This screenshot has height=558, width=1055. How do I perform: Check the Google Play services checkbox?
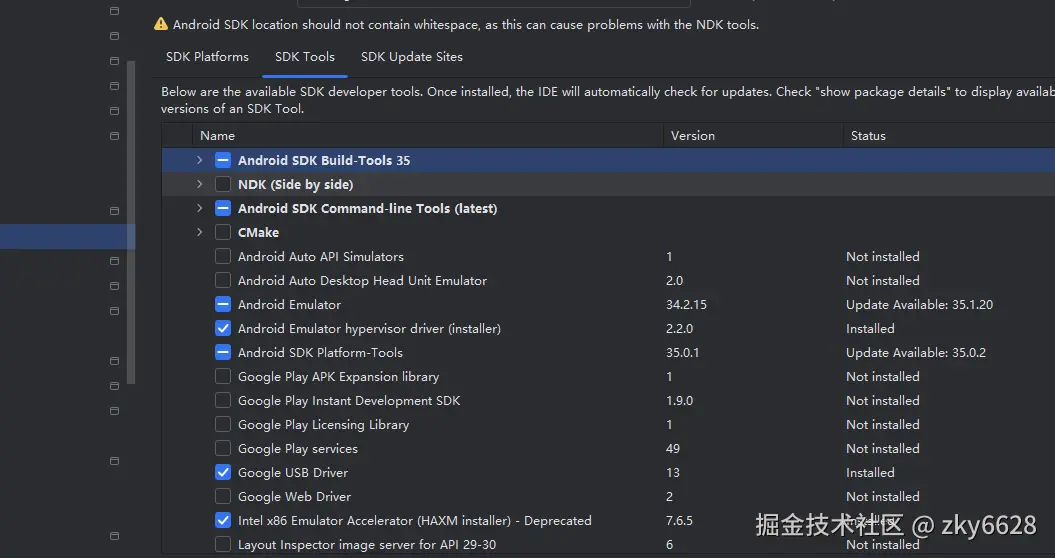point(223,448)
